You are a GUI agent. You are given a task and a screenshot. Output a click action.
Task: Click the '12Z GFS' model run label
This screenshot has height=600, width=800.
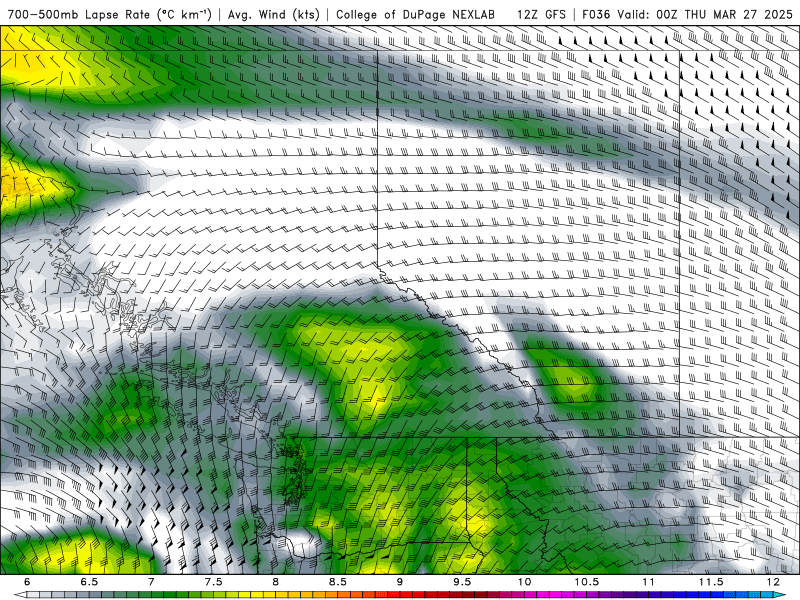(541, 14)
